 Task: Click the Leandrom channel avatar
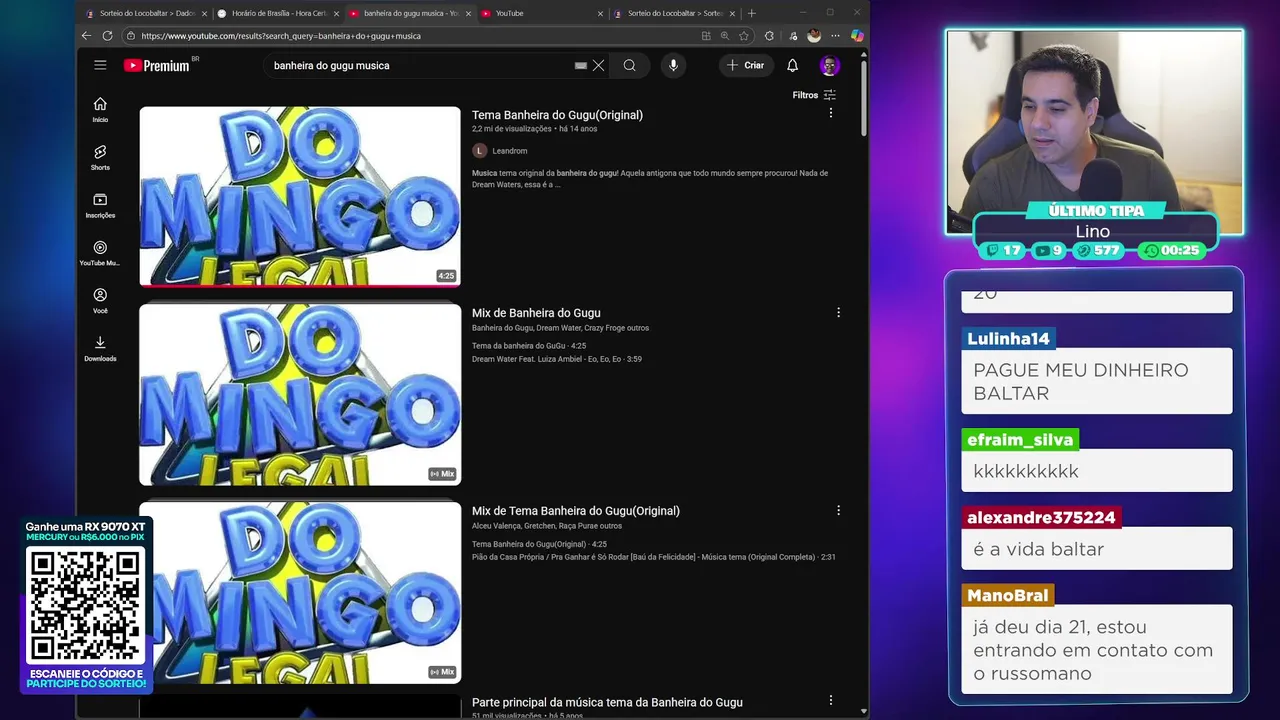(x=479, y=151)
